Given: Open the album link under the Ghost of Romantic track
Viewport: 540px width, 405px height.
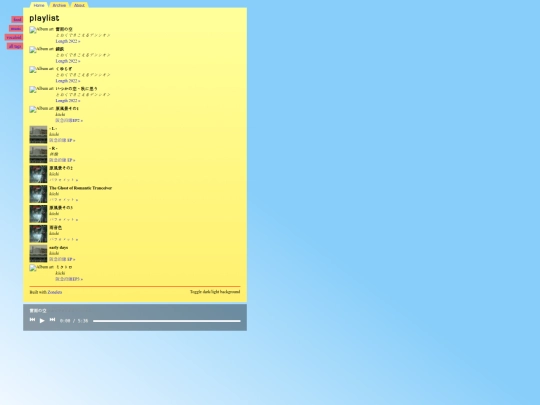Looking at the screenshot, I should pos(64,200).
